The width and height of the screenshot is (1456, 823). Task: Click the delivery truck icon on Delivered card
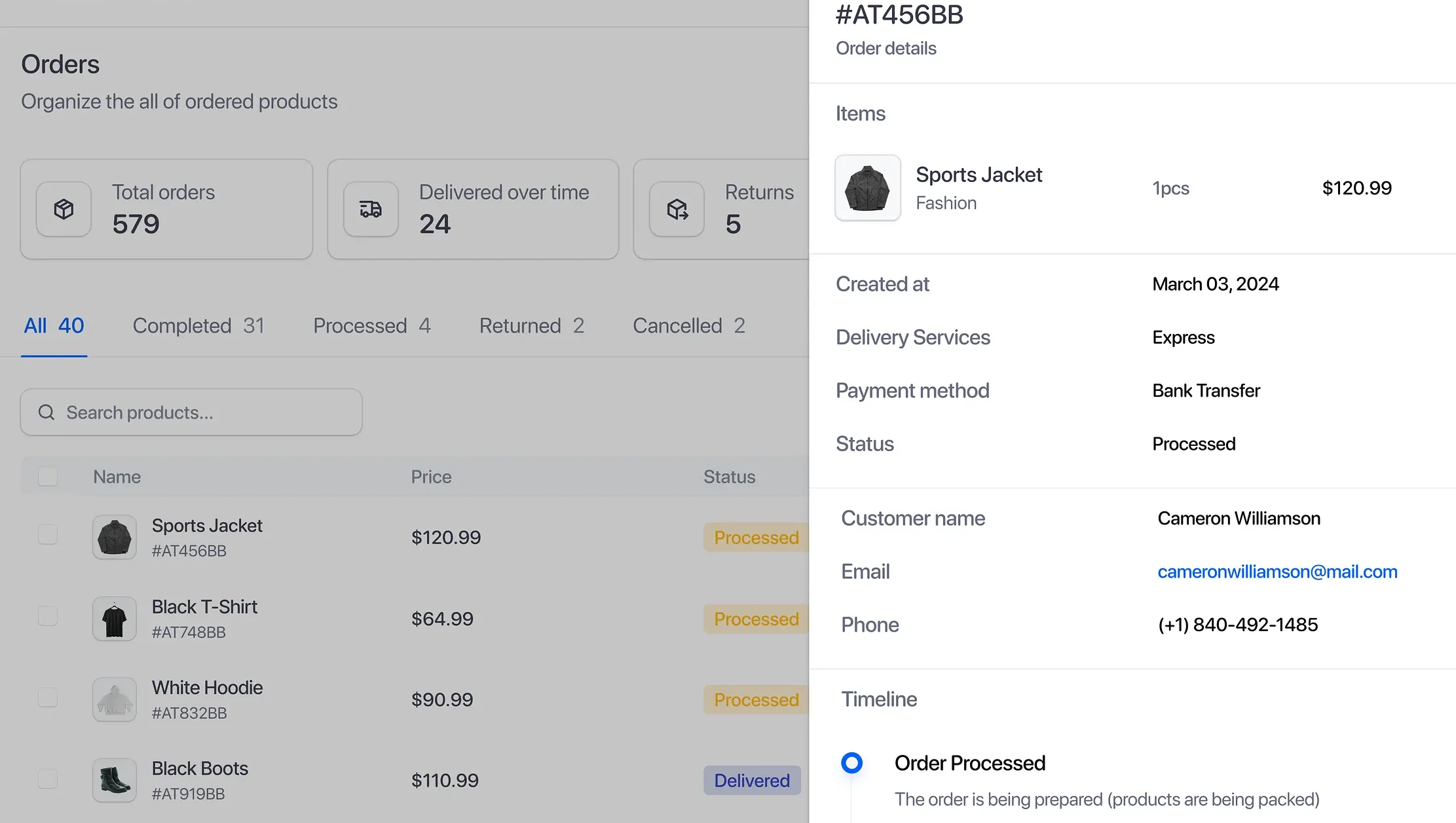[370, 209]
